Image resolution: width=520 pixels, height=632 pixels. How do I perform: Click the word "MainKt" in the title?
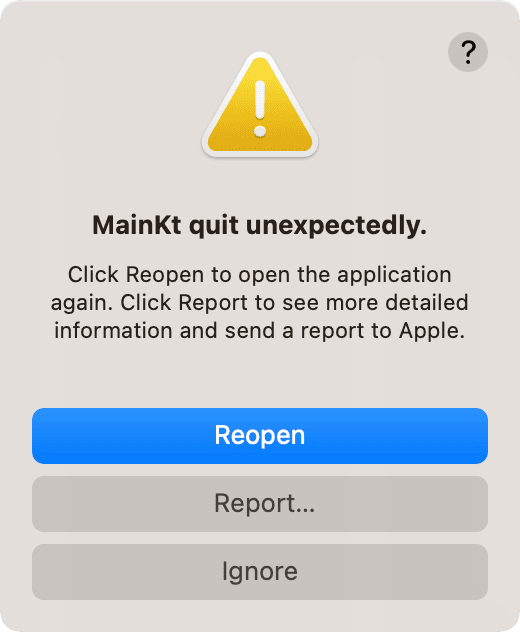click(137, 224)
